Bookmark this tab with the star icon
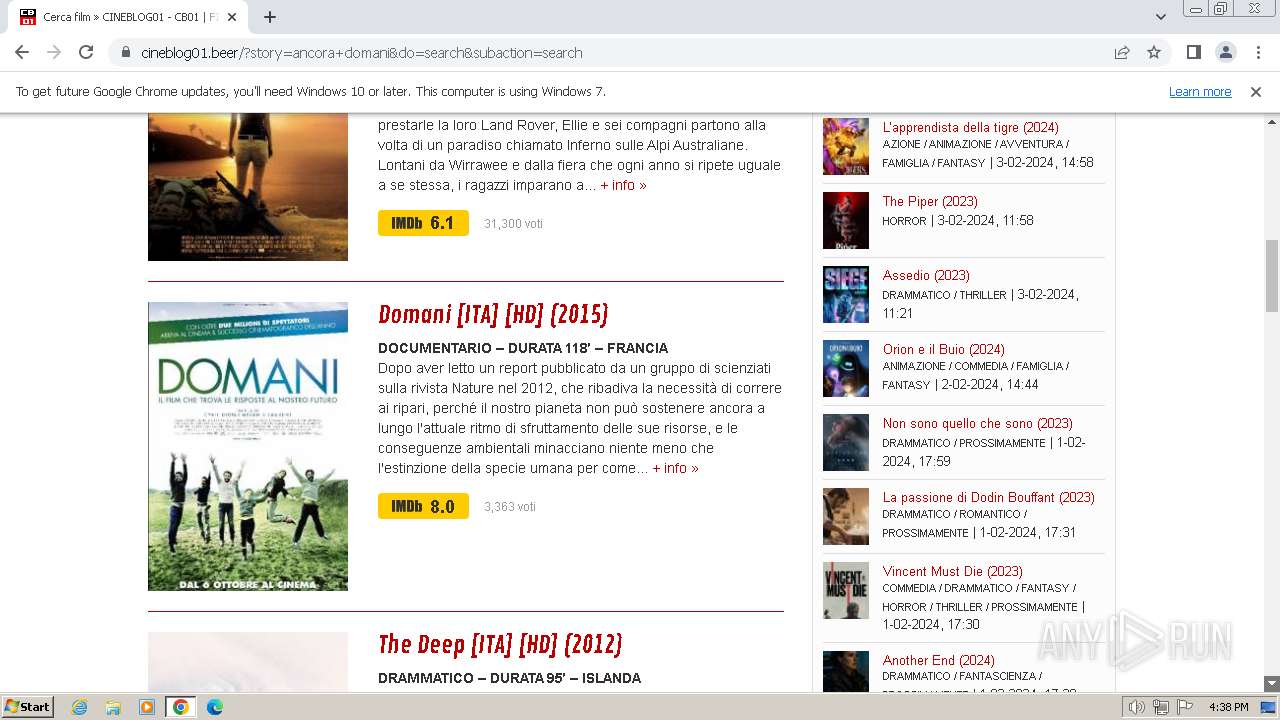The width and height of the screenshot is (1280, 720). point(1154,52)
